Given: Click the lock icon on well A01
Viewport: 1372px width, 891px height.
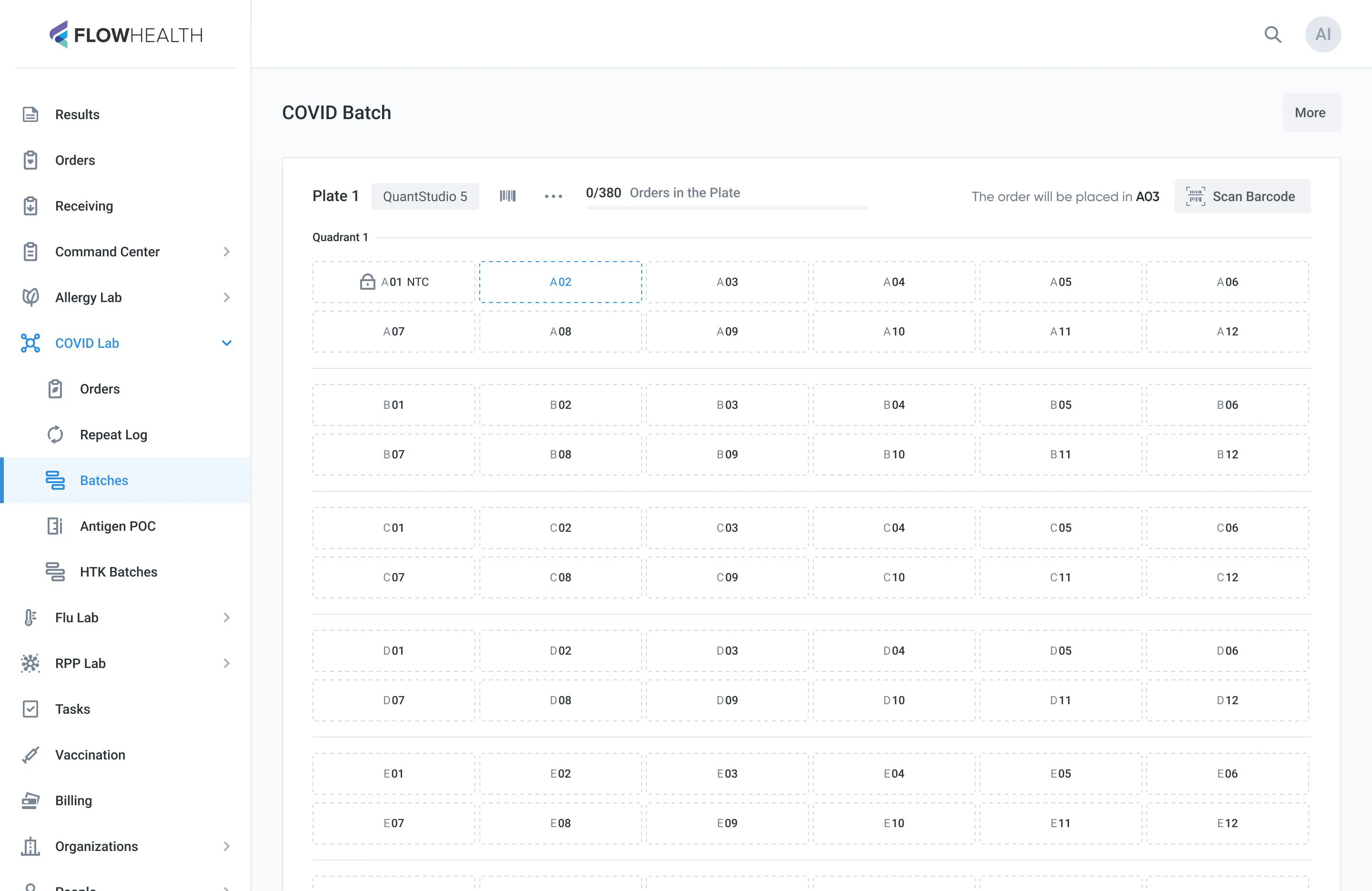Looking at the screenshot, I should pos(367,282).
